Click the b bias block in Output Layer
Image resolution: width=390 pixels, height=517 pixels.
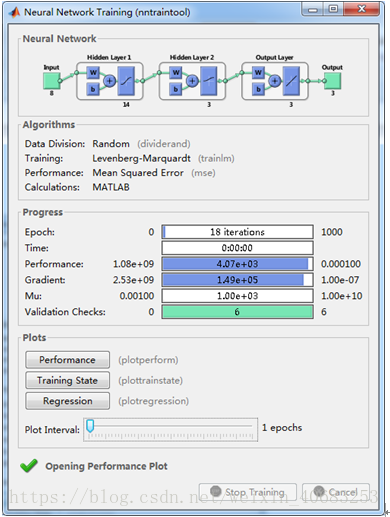[x=258, y=89]
